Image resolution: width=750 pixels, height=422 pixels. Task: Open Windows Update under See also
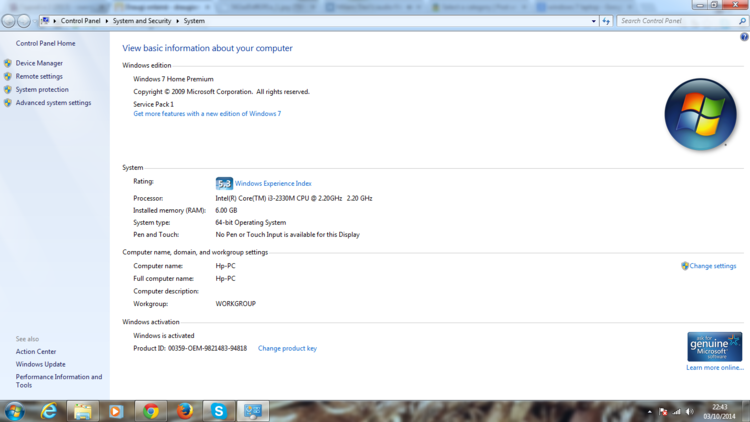click(x=40, y=365)
